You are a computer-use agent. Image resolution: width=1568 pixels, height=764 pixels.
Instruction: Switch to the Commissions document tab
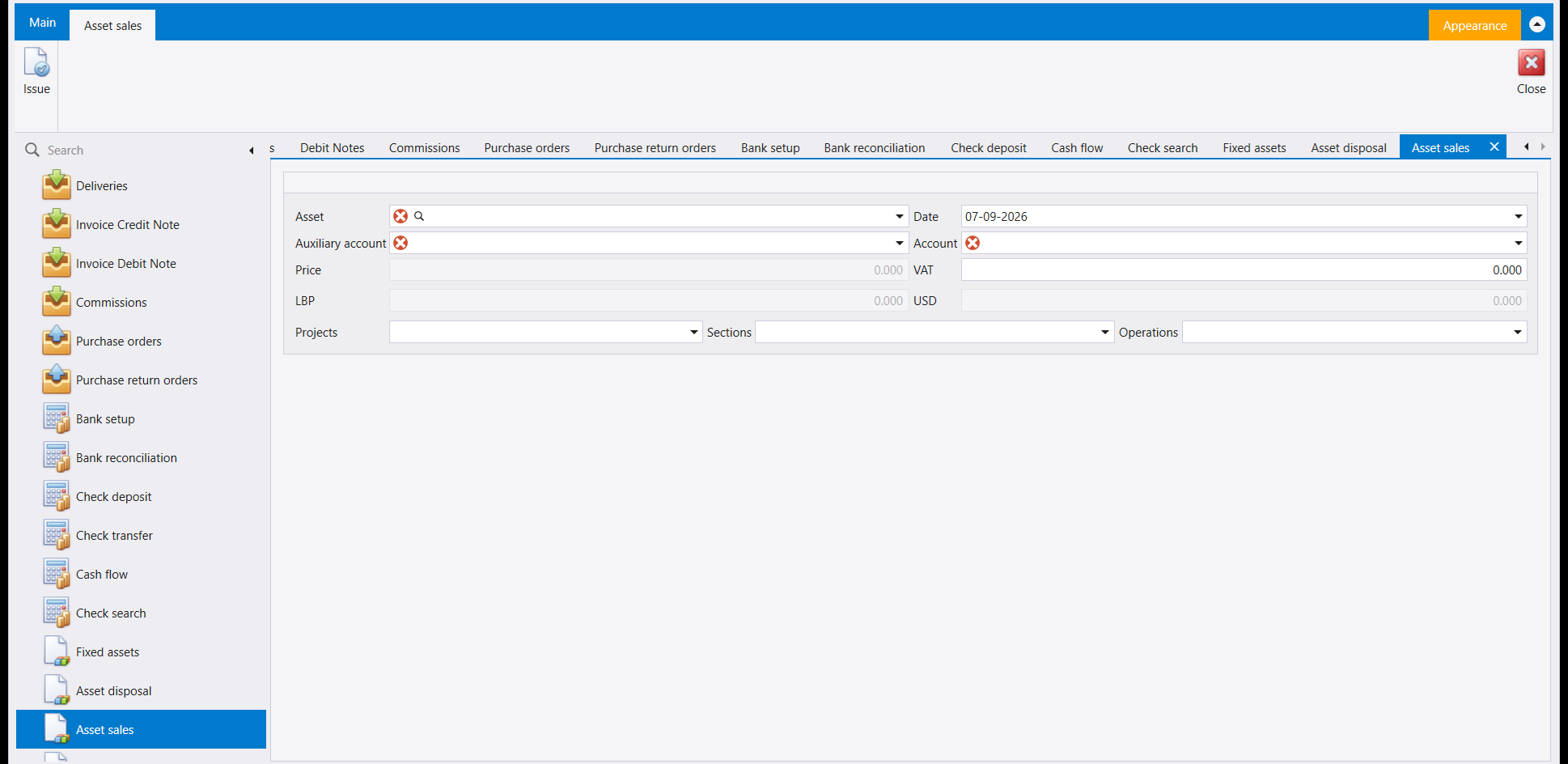tap(424, 147)
